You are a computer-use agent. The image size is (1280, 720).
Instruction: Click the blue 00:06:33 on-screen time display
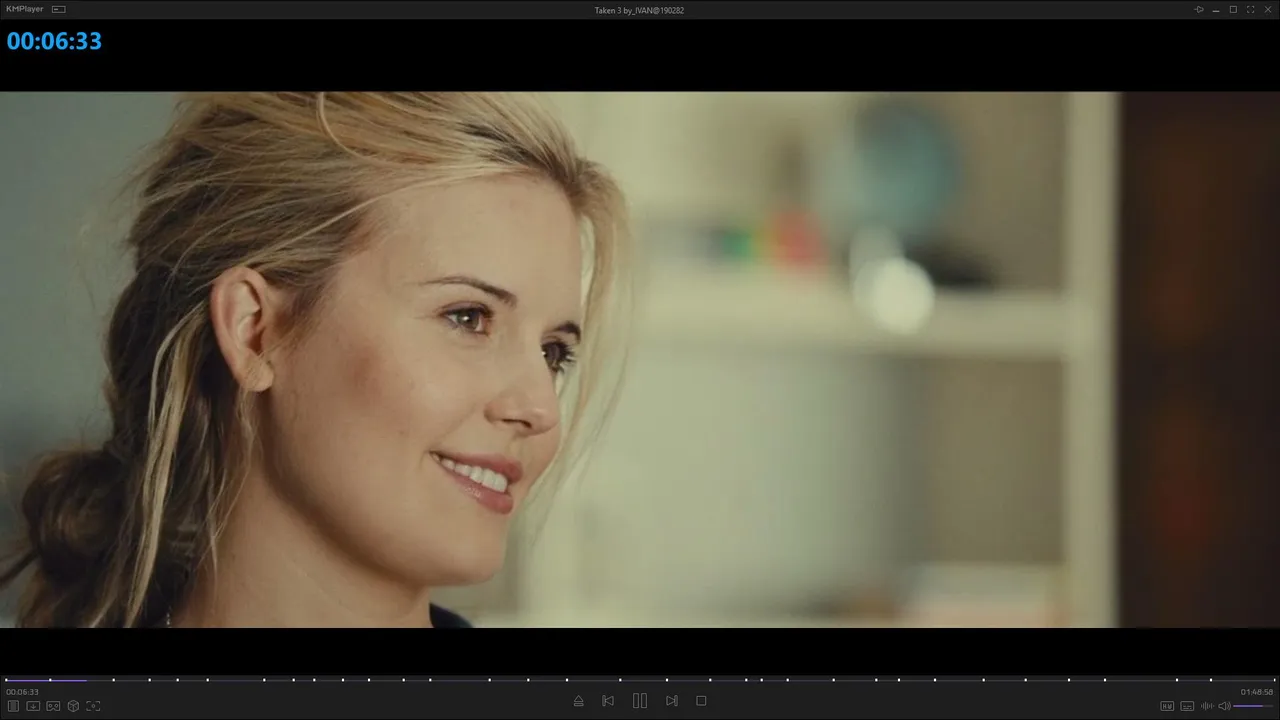(54, 41)
